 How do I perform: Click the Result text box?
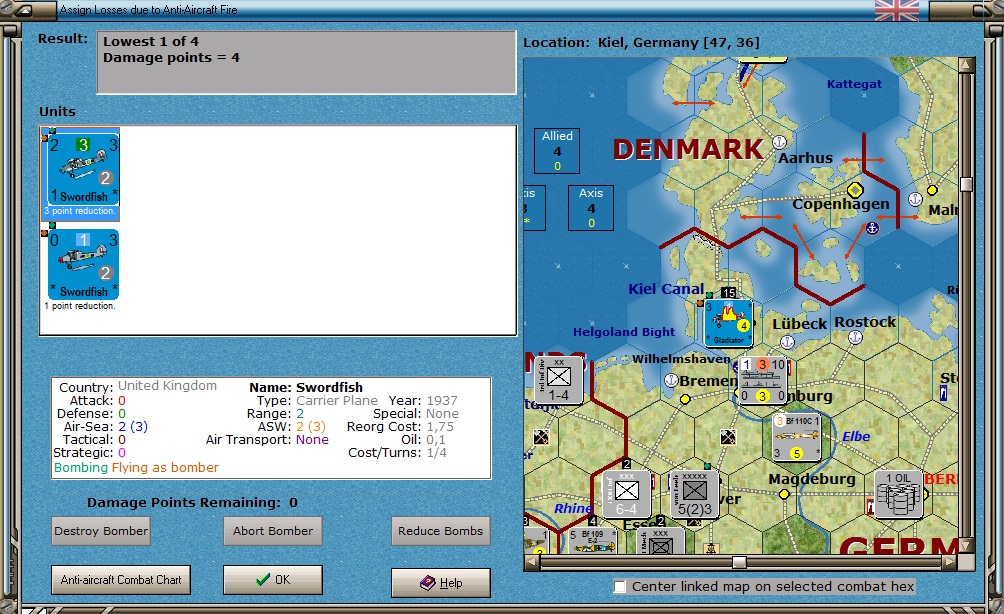pos(307,63)
